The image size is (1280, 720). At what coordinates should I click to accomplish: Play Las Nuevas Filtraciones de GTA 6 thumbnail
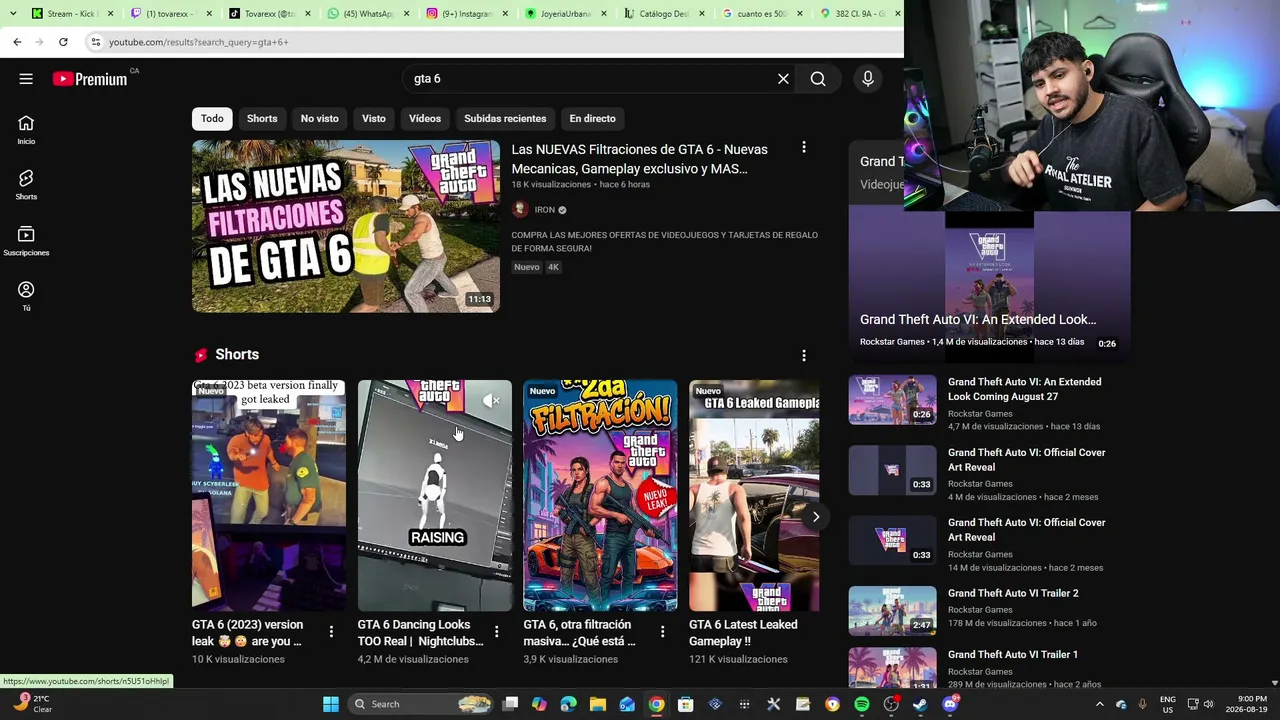pyautogui.click(x=346, y=226)
